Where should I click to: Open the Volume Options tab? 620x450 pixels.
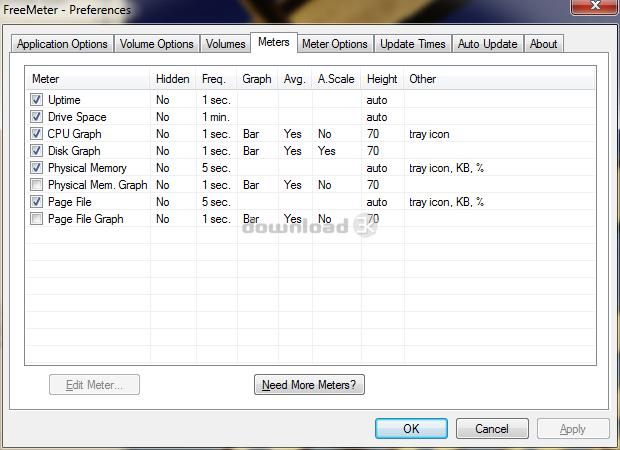[156, 44]
